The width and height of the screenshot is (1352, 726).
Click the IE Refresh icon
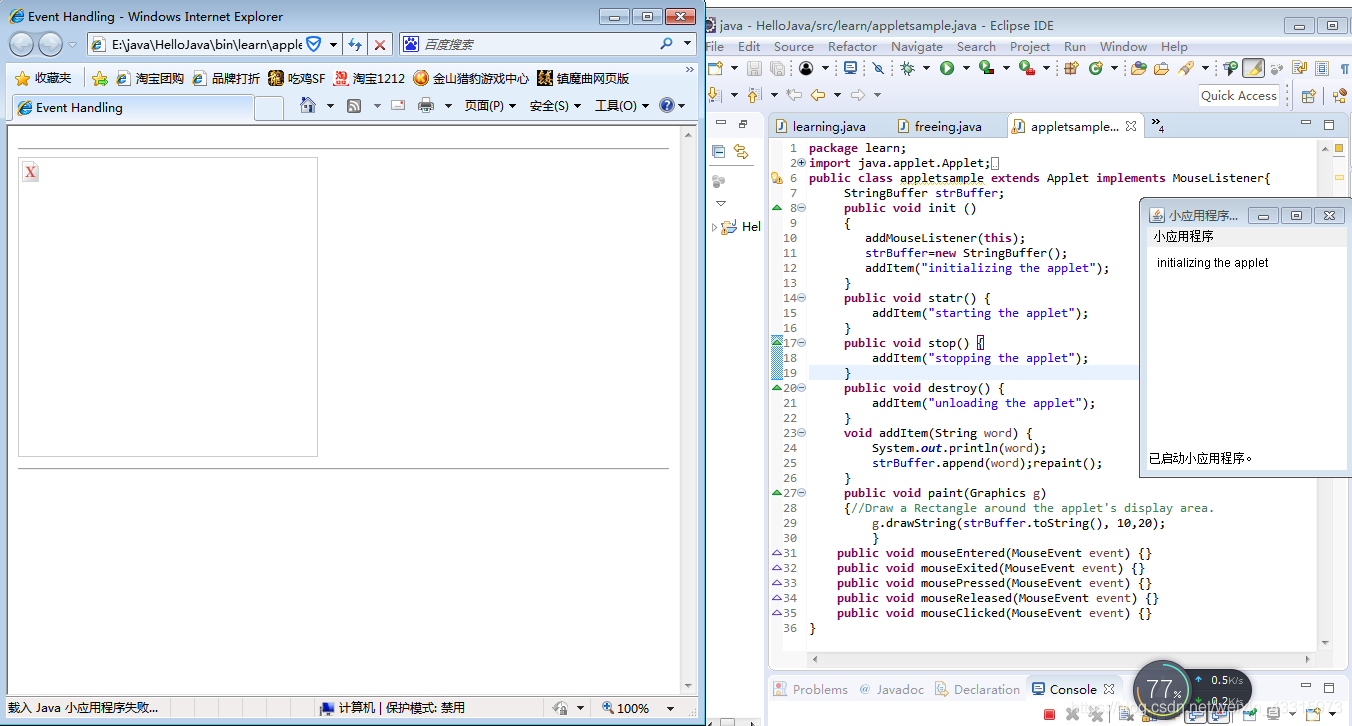click(354, 44)
